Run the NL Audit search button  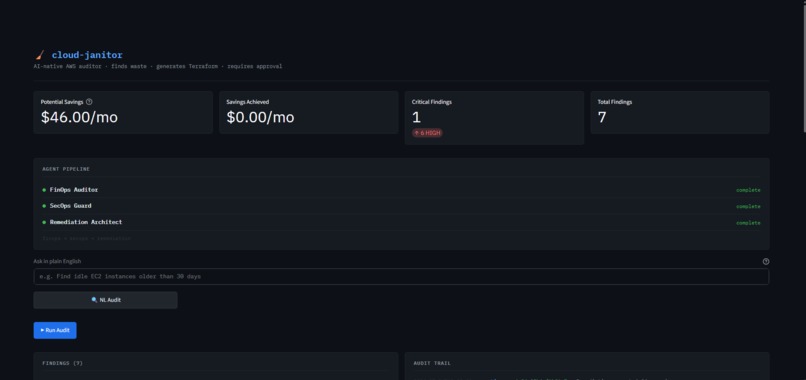coord(105,300)
